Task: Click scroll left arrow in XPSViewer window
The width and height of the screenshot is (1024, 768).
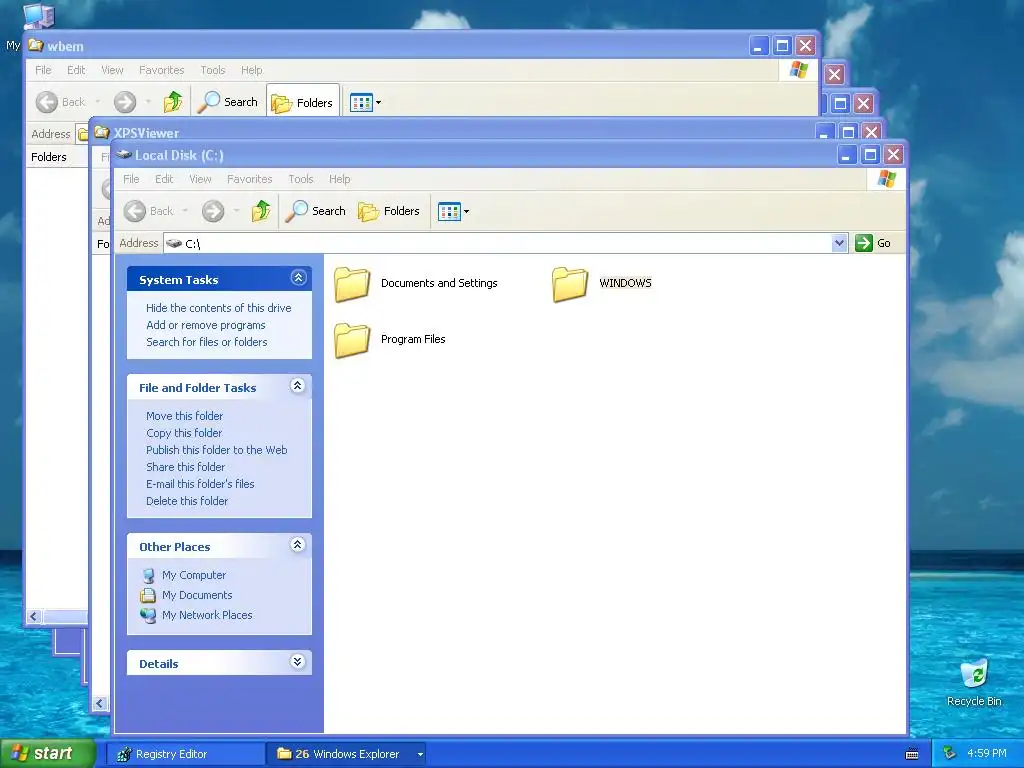Action: [100, 703]
